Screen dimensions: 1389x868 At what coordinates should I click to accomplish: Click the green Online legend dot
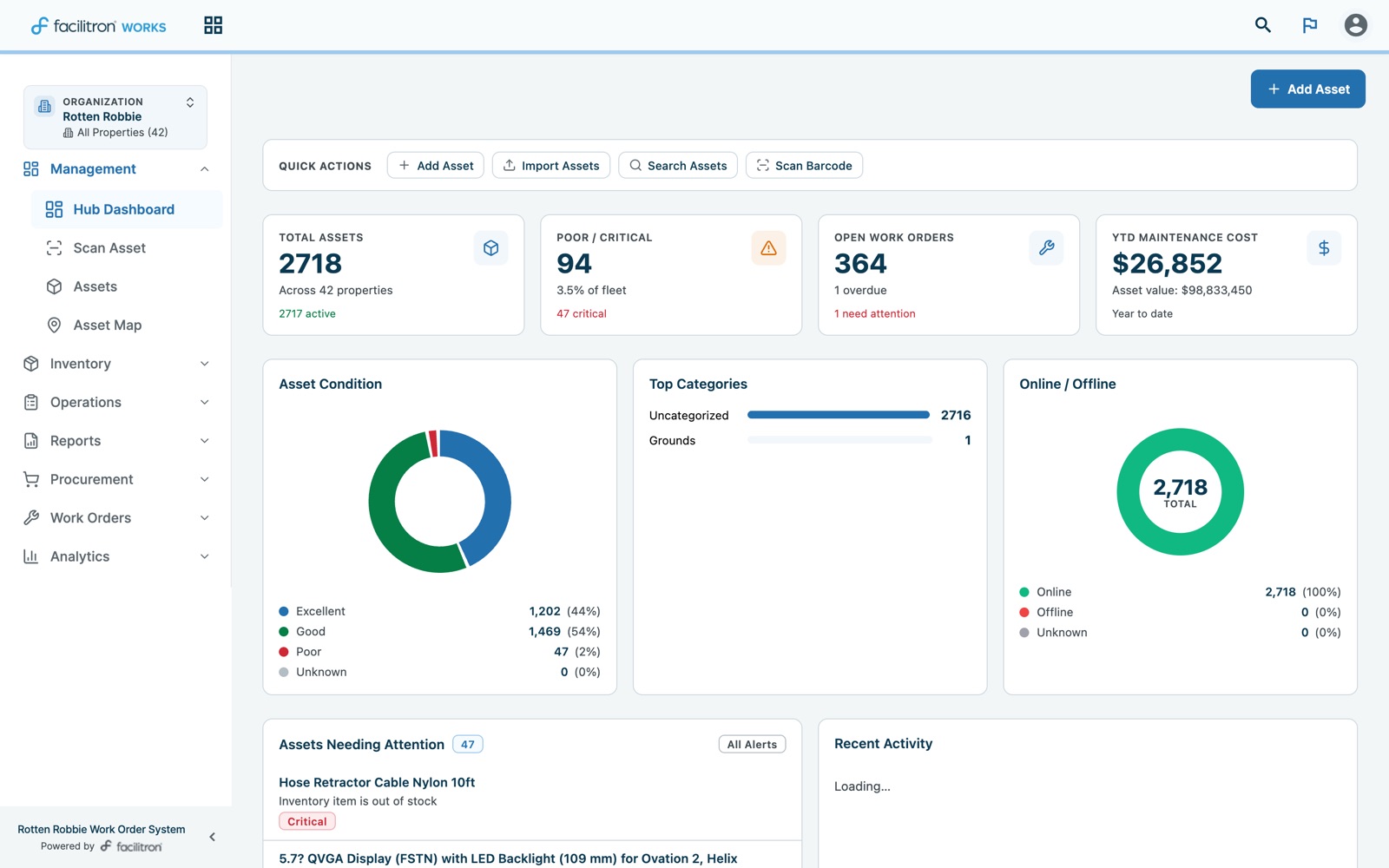[x=1024, y=592]
